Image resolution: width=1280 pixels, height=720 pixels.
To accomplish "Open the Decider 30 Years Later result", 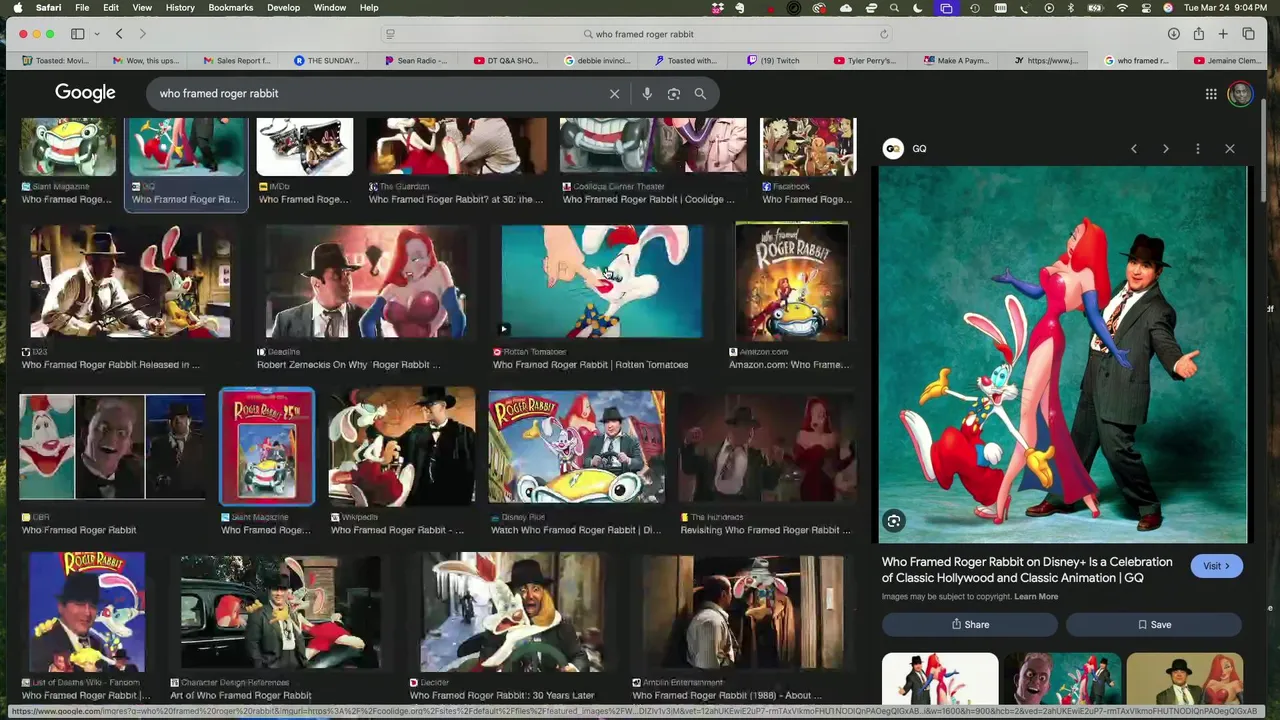I will coord(511,612).
